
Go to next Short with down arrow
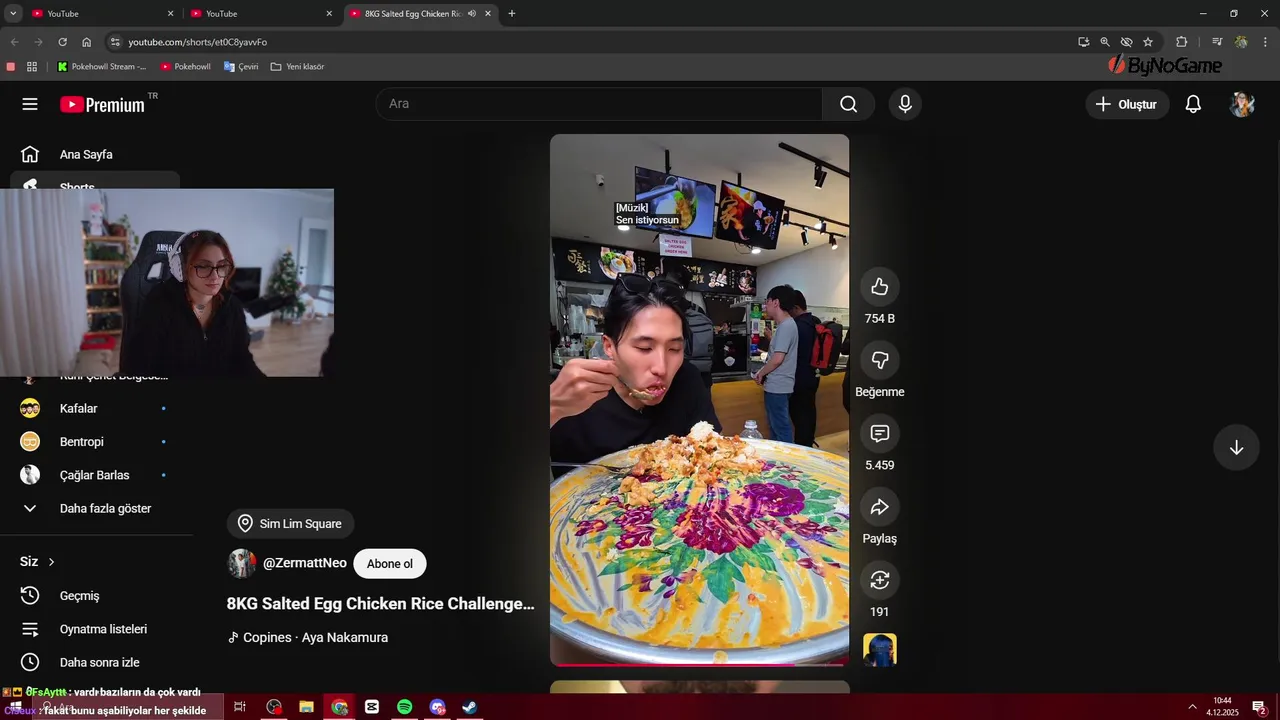pyautogui.click(x=1236, y=447)
